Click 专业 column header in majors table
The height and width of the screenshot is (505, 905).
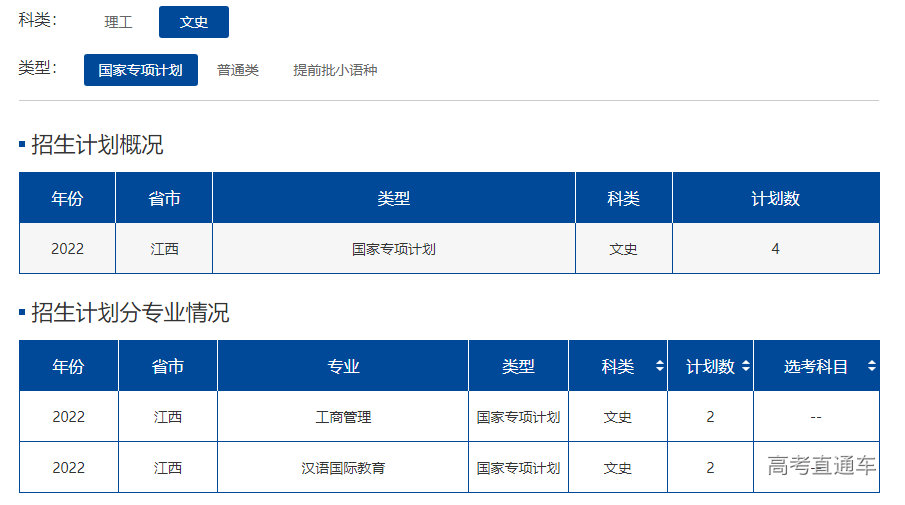coord(343,367)
